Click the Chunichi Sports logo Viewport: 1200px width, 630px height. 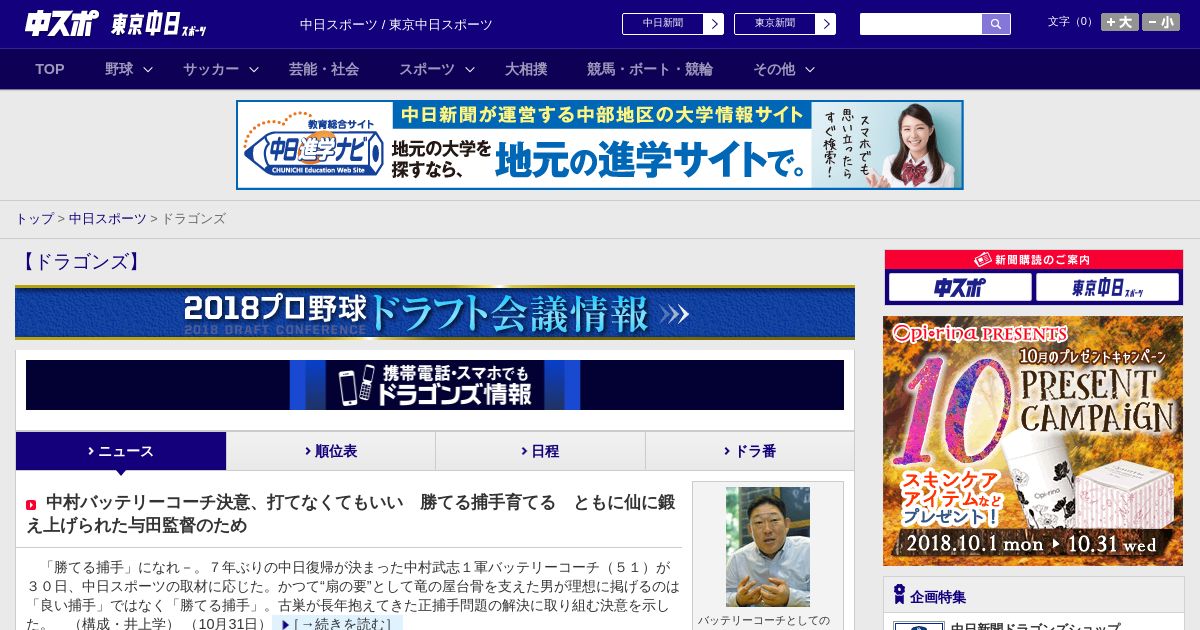tap(62, 23)
